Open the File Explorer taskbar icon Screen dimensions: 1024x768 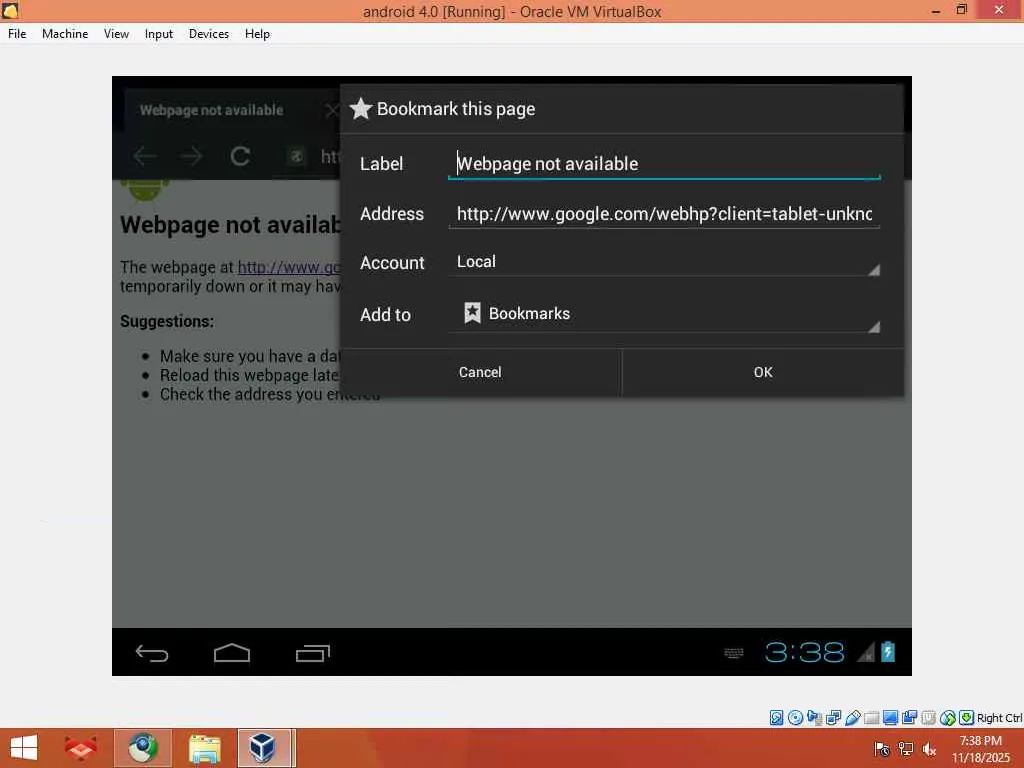coord(204,748)
